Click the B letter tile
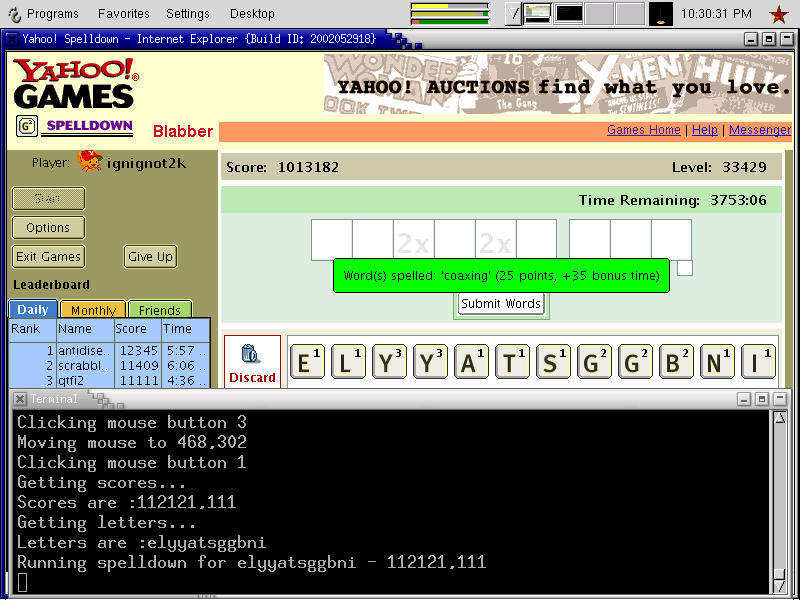This screenshot has width=800, height=600. (x=676, y=361)
